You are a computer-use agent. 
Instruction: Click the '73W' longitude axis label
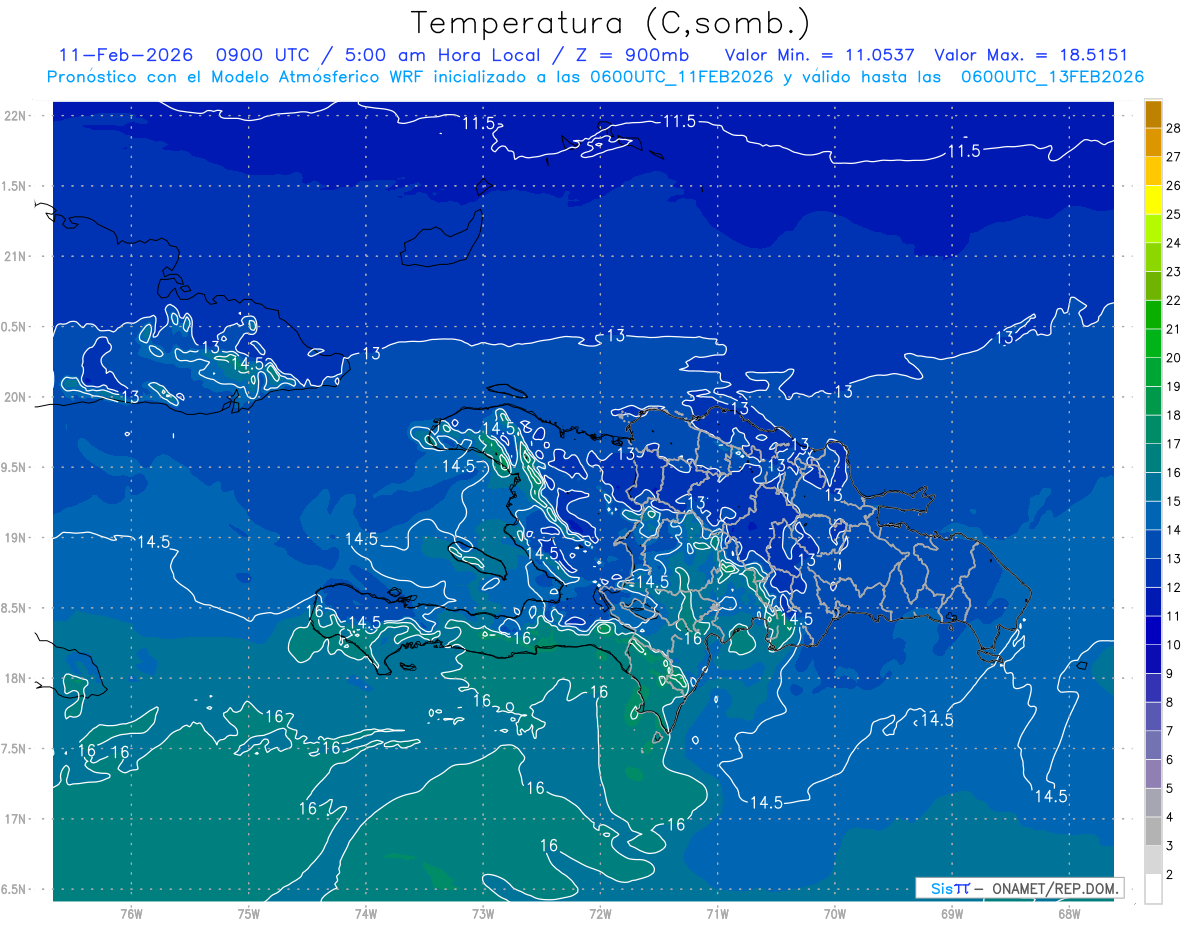[483, 913]
